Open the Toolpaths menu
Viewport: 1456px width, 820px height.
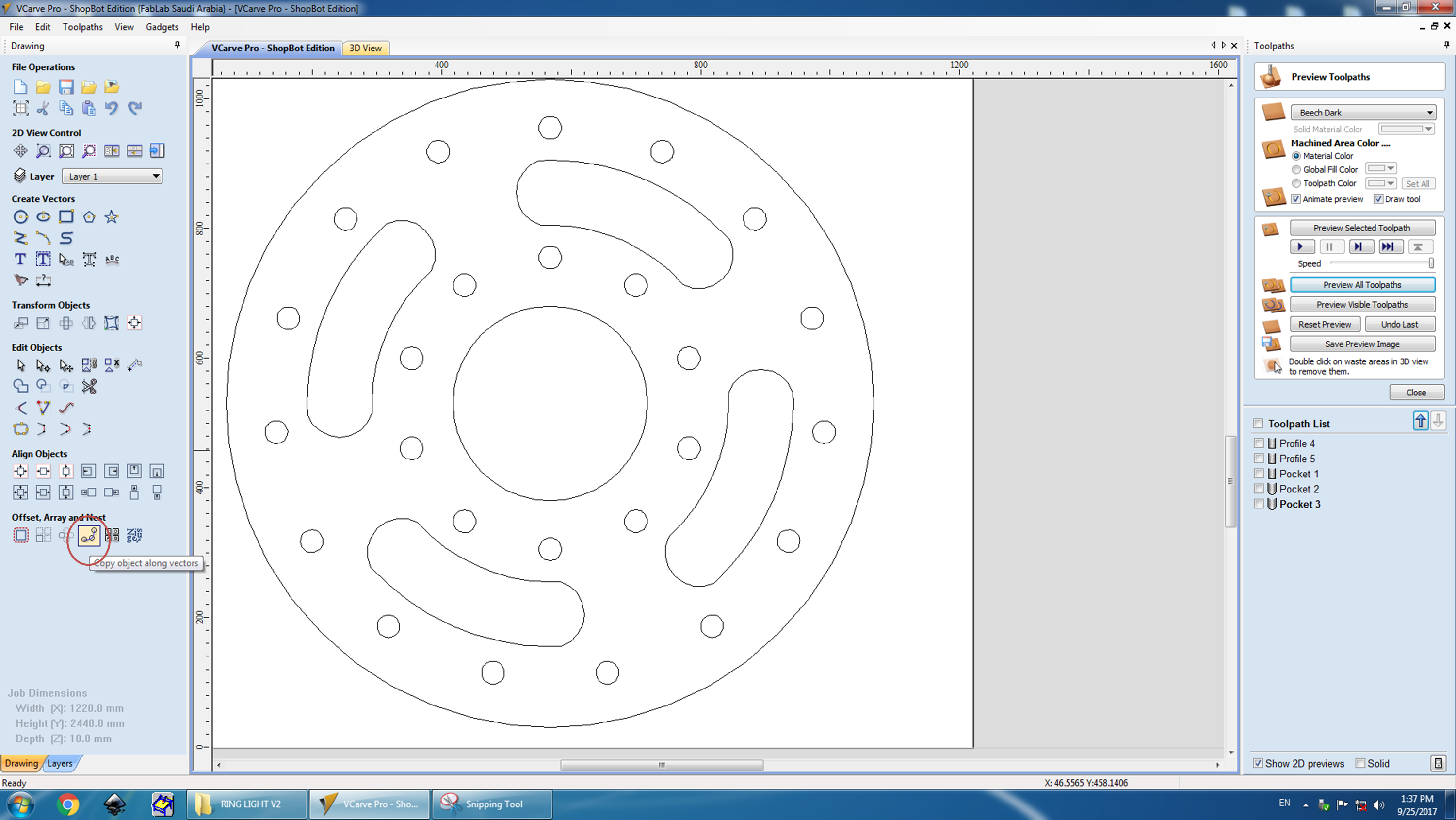(82, 27)
